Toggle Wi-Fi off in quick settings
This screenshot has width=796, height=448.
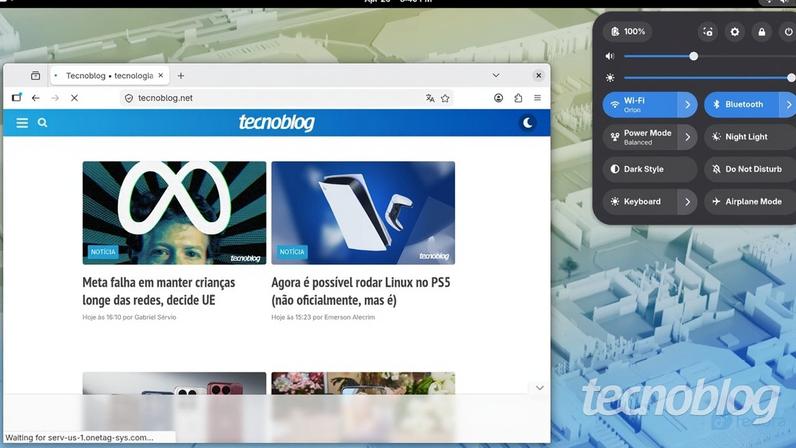pyautogui.click(x=640, y=105)
